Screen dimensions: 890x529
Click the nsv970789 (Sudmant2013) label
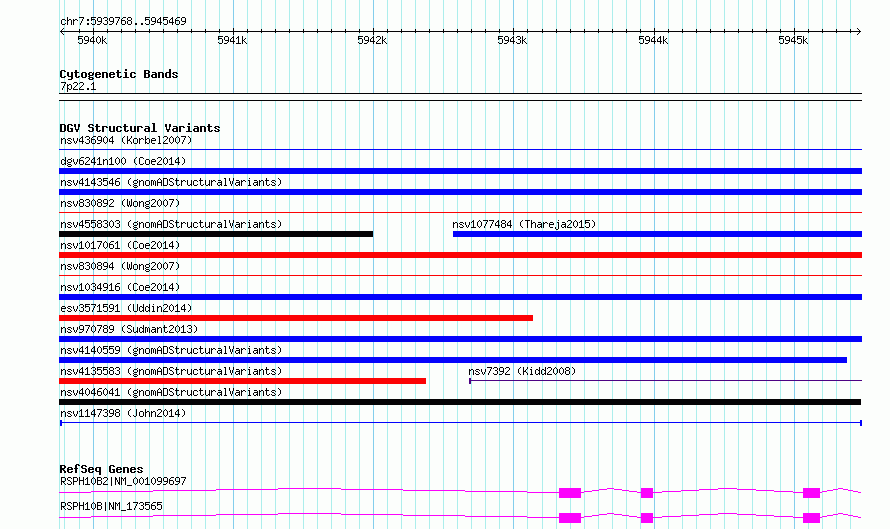tap(129, 329)
